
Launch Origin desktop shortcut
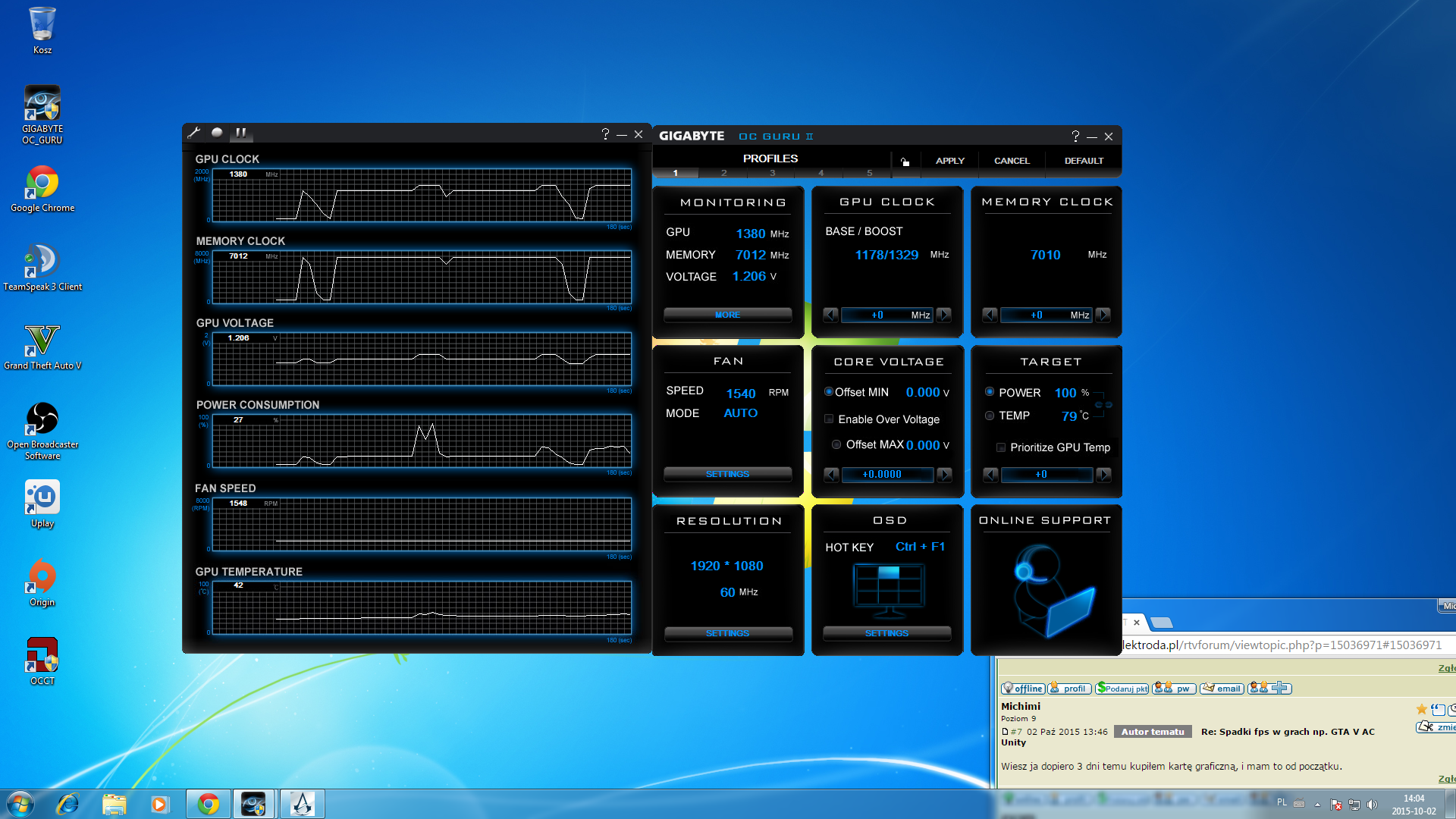42,583
